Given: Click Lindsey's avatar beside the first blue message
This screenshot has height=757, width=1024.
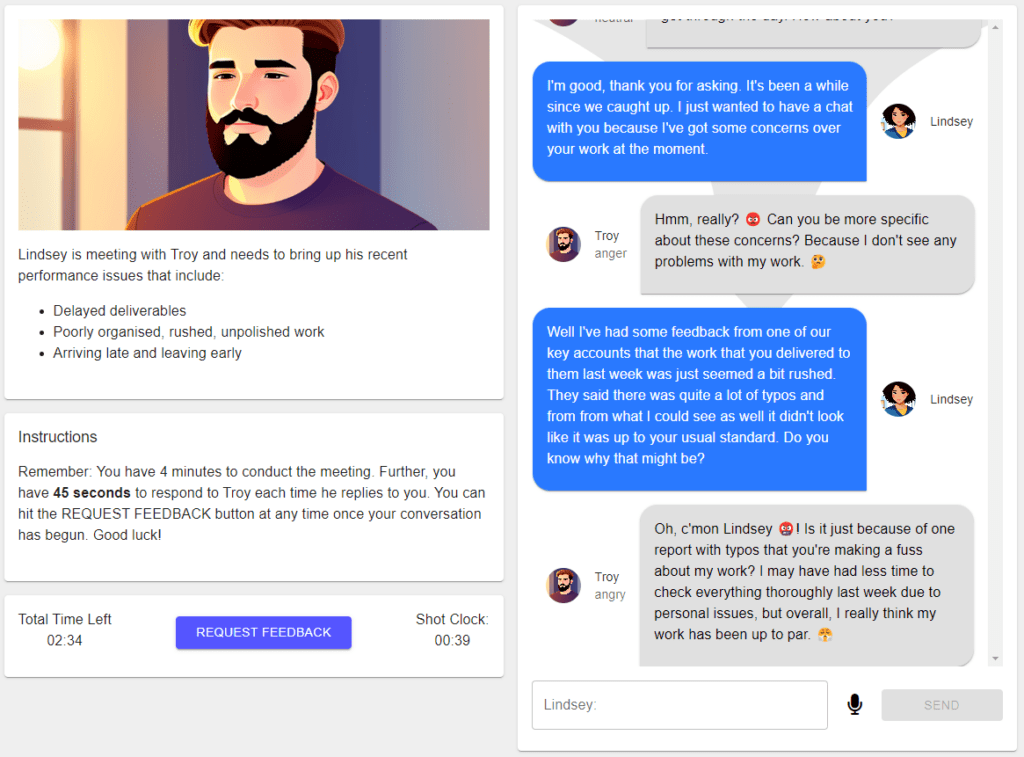Looking at the screenshot, I should (x=898, y=121).
